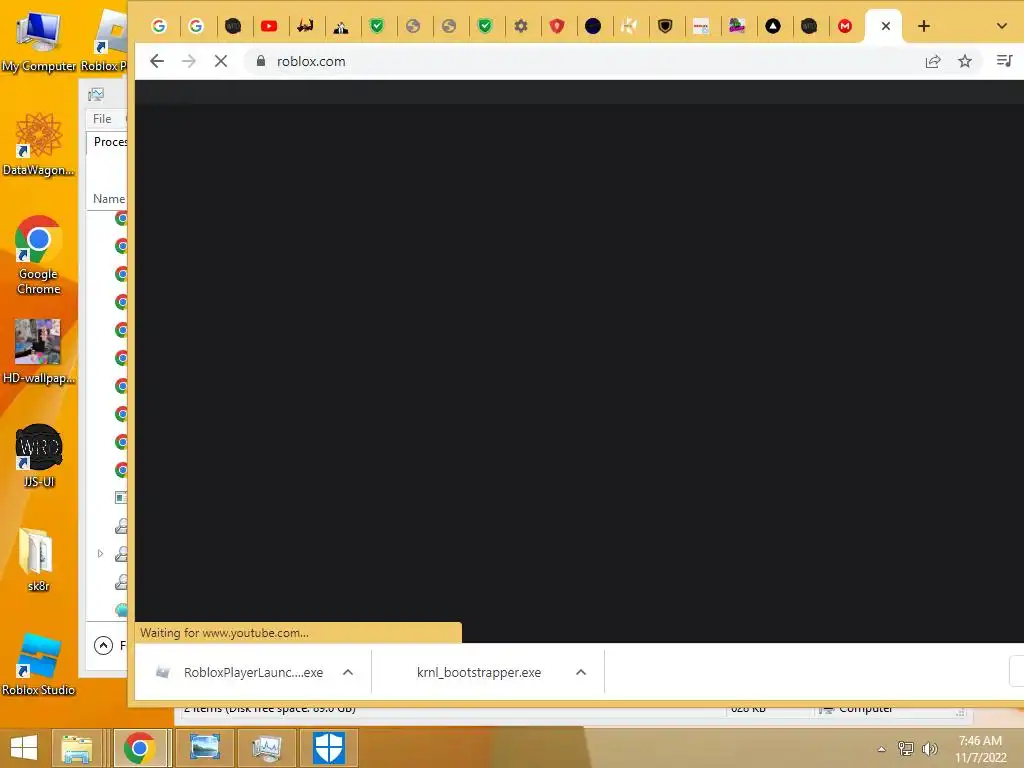This screenshot has height=768, width=1024.
Task: Go back to the previous page
Action: 157,61
